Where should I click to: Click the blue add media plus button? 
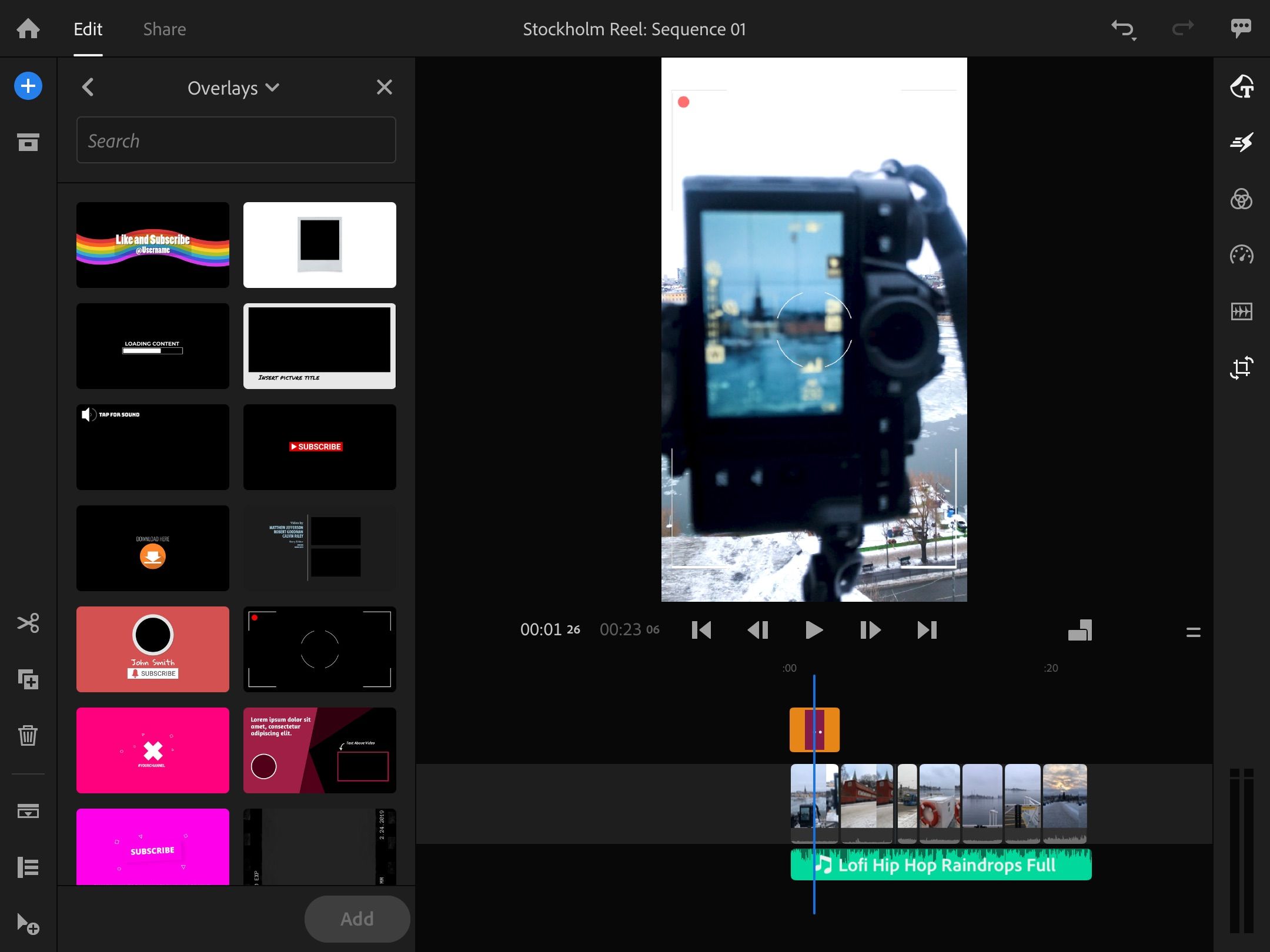click(x=28, y=86)
